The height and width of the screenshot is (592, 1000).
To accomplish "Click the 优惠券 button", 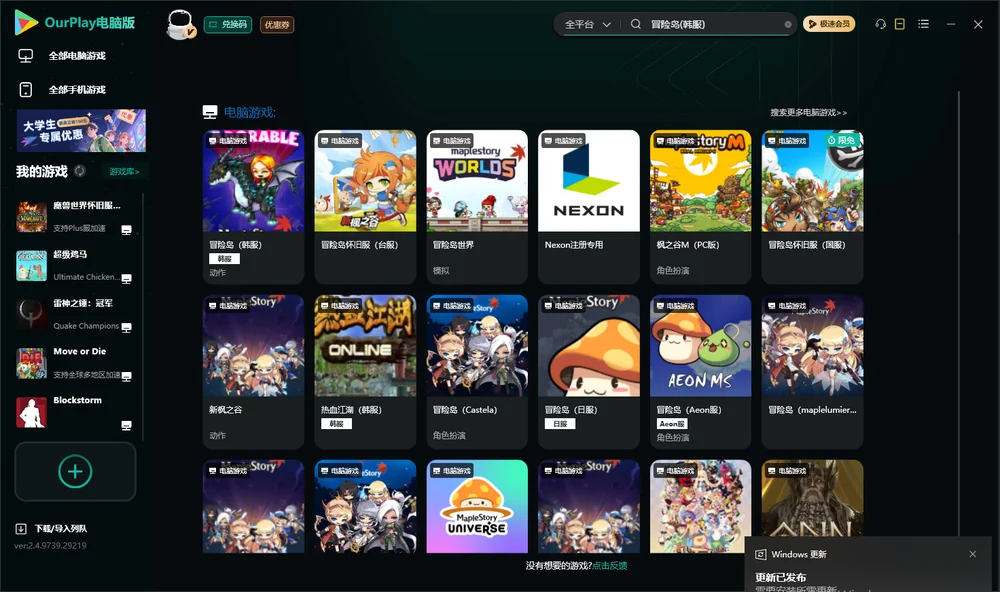I will pos(277,25).
